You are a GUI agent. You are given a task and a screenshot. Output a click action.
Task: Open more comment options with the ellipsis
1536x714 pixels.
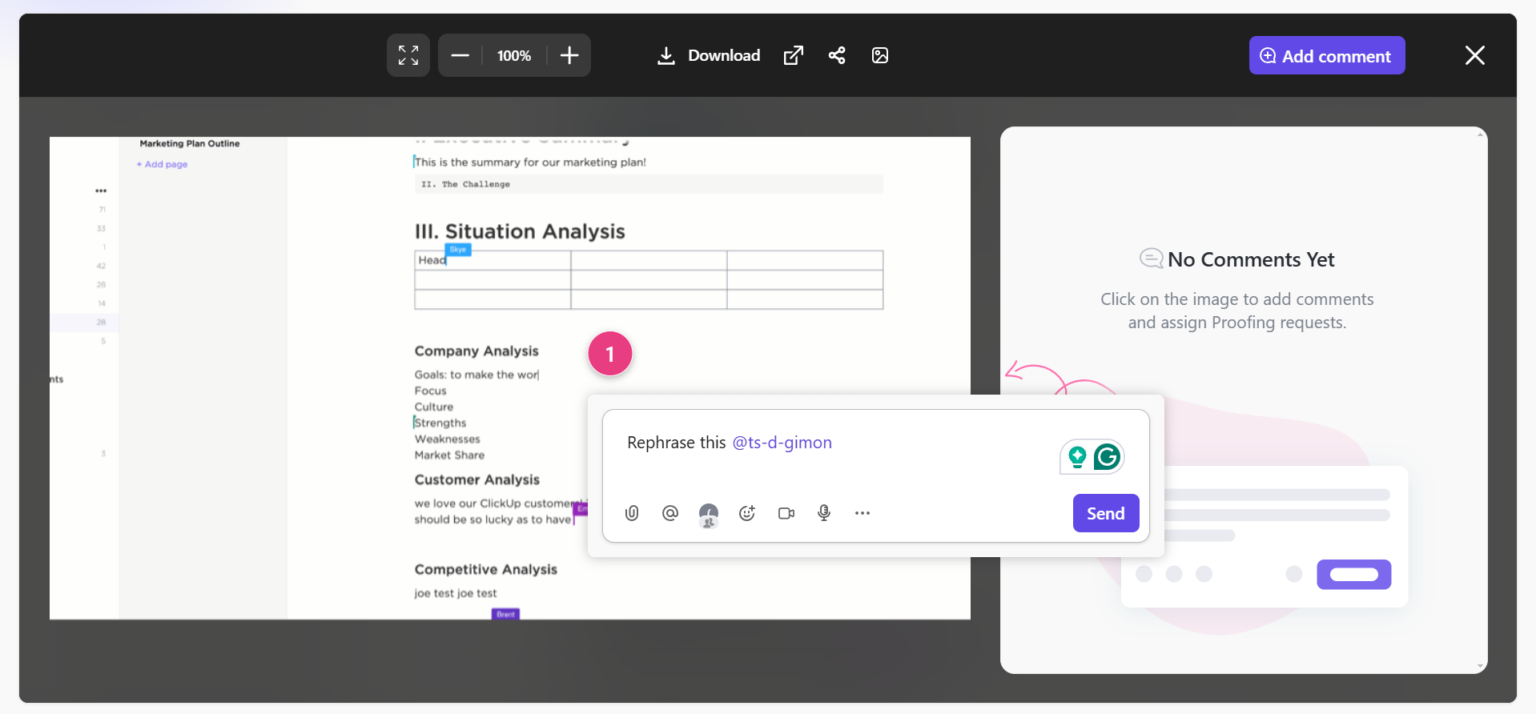862,513
